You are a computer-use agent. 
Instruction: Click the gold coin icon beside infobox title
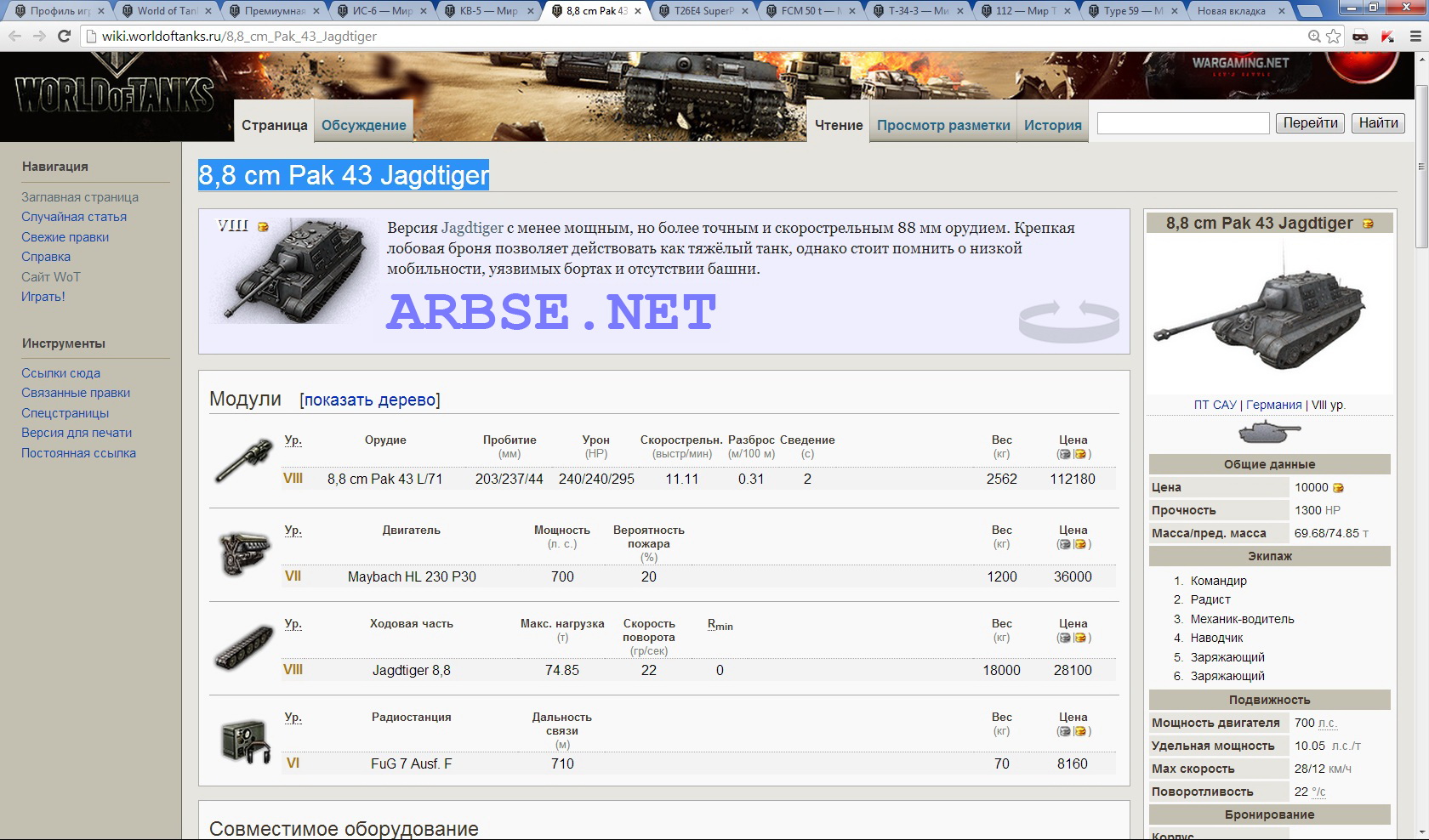[1368, 224]
